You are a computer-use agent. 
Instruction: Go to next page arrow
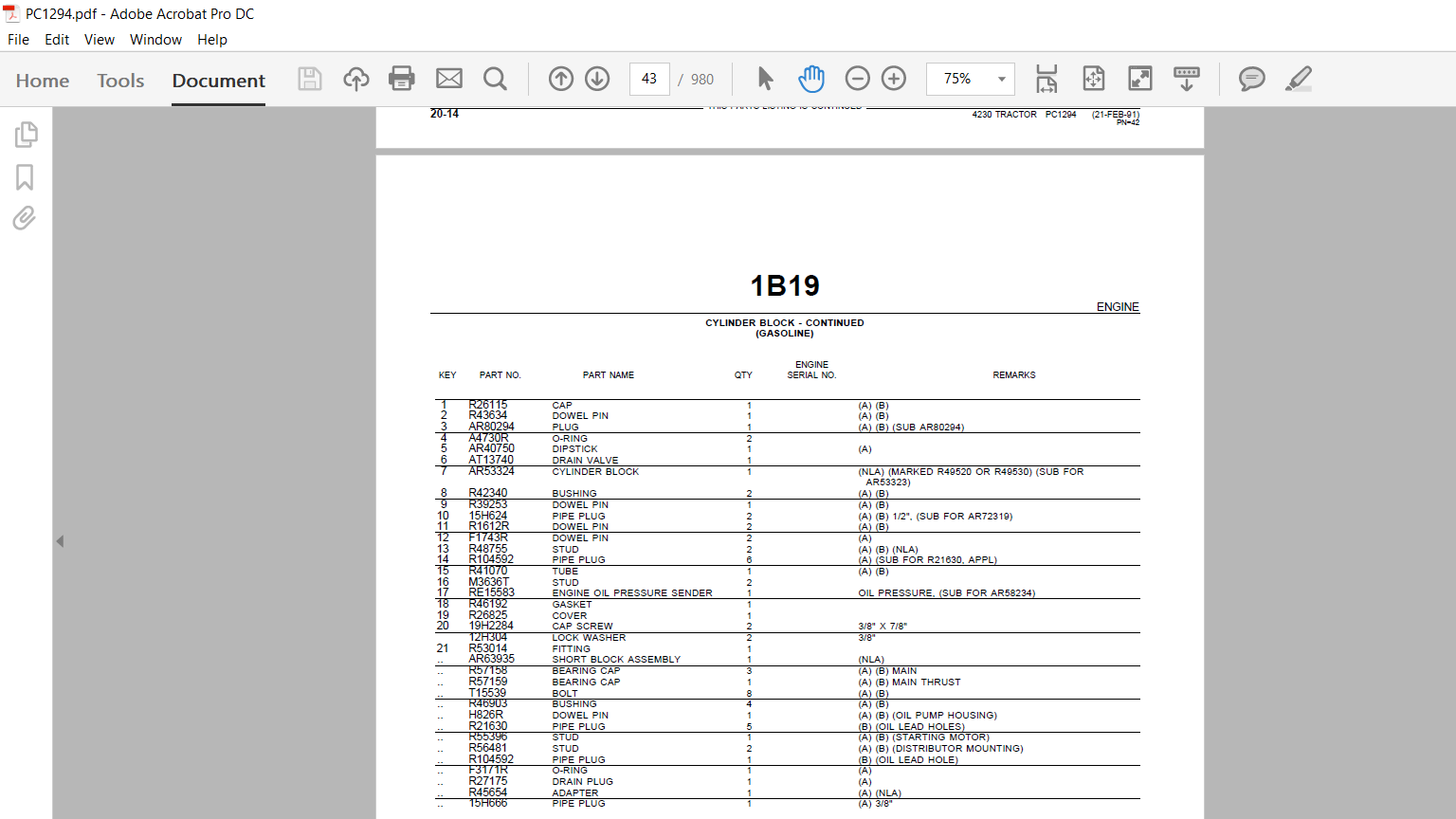click(x=597, y=79)
